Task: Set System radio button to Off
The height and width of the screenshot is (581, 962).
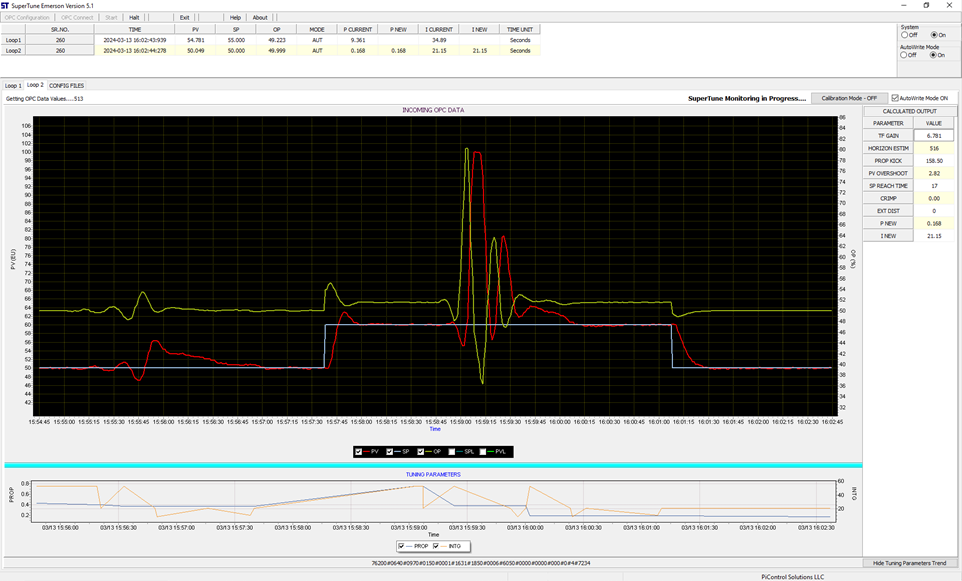Action: [x=904, y=35]
